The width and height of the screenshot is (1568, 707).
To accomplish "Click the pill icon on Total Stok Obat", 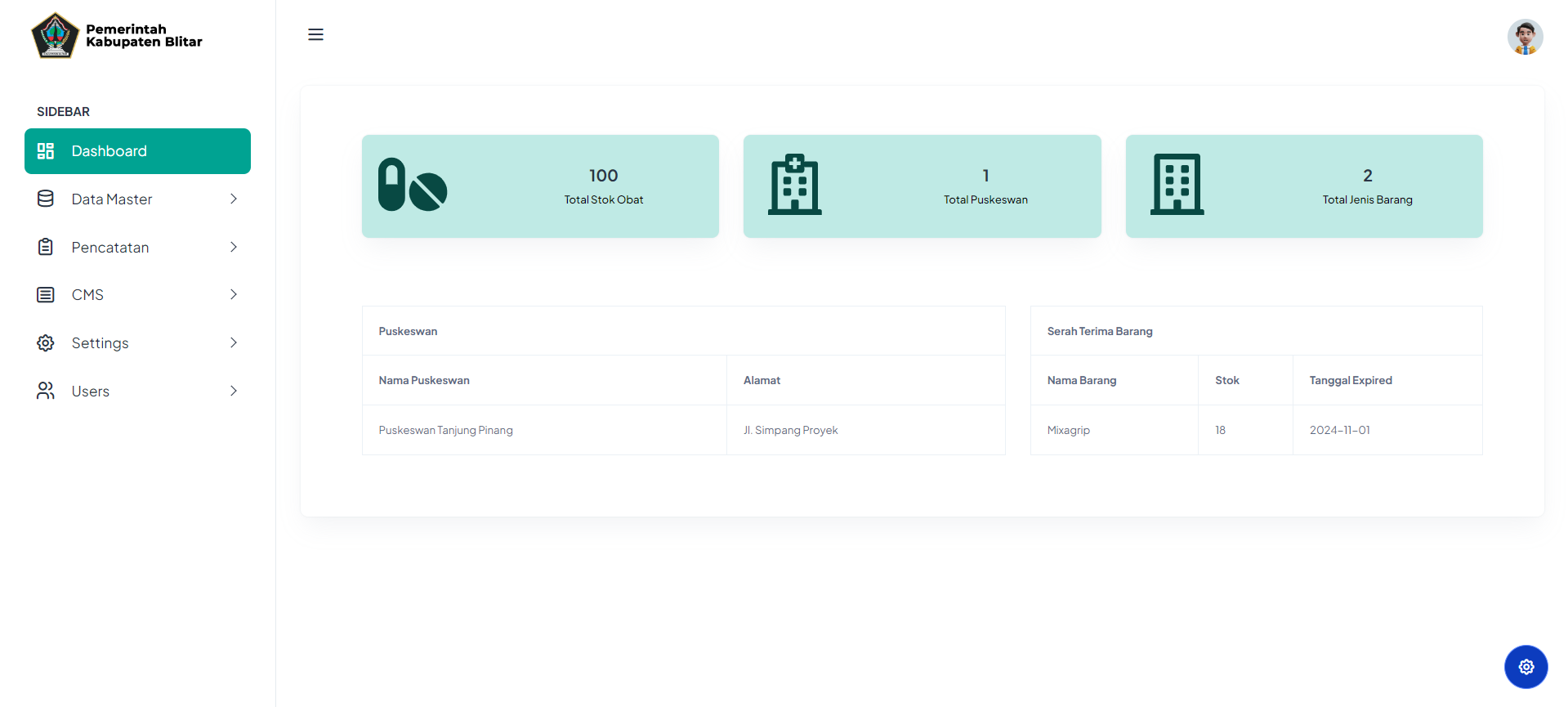I will [x=413, y=185].
